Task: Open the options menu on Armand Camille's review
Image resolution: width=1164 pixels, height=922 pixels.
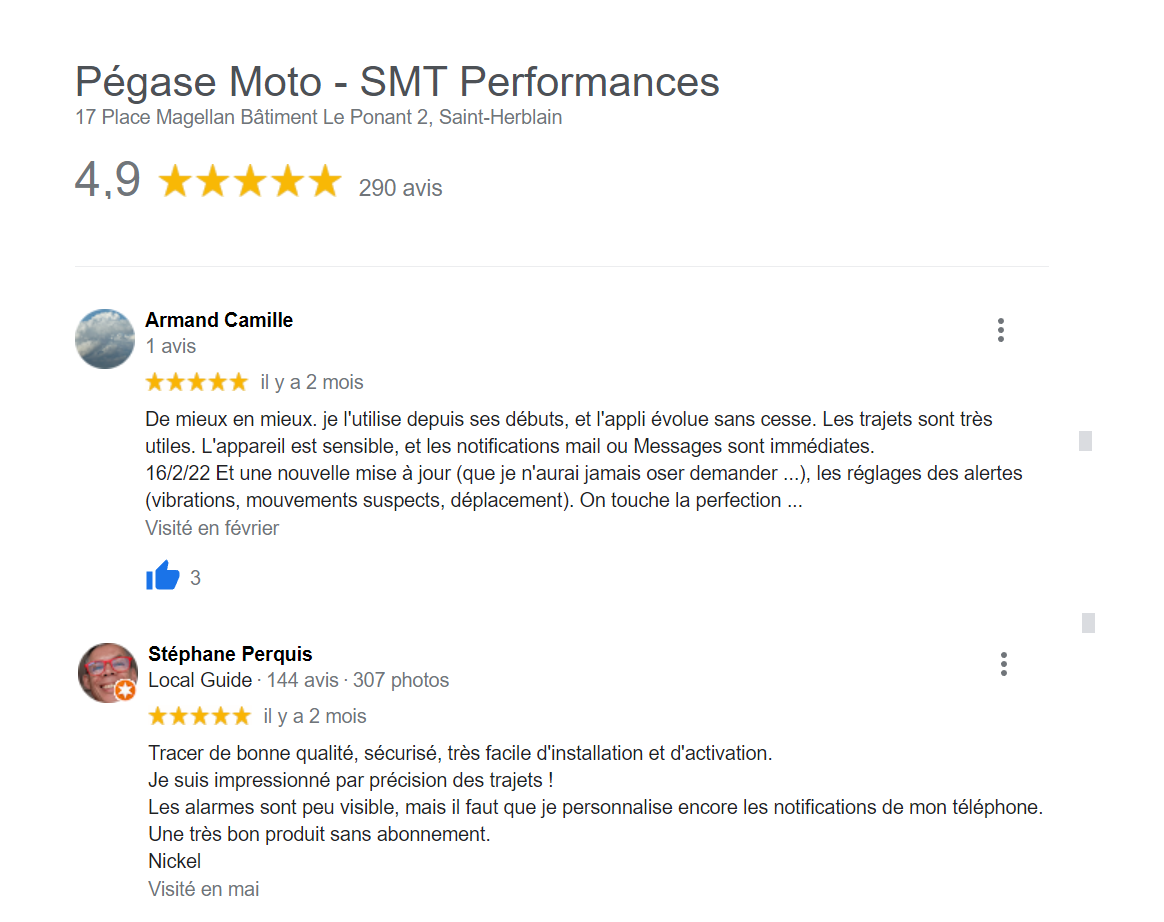Action: click(x=1000, y=330)
